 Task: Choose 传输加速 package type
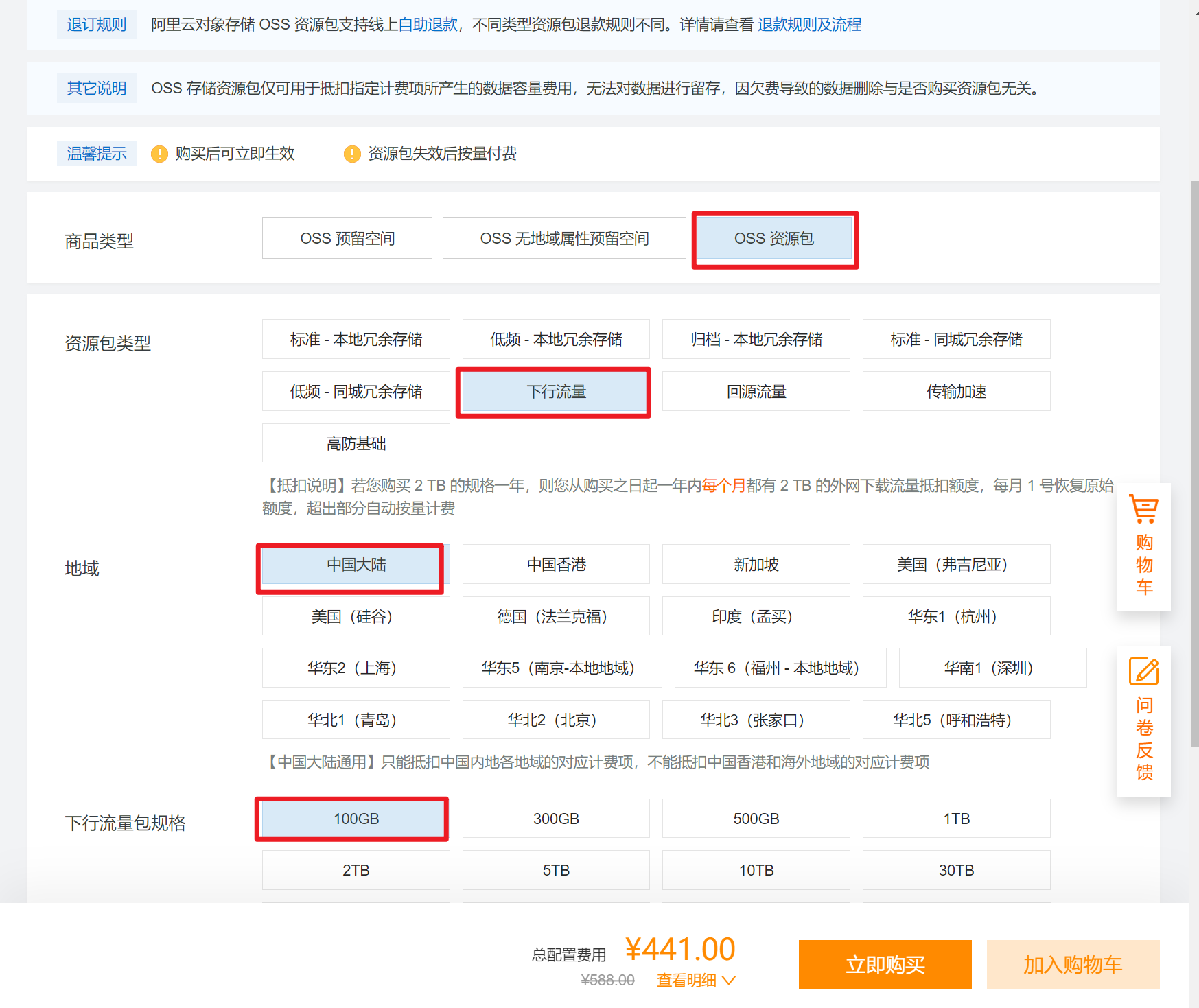click(x=957, y=391)
